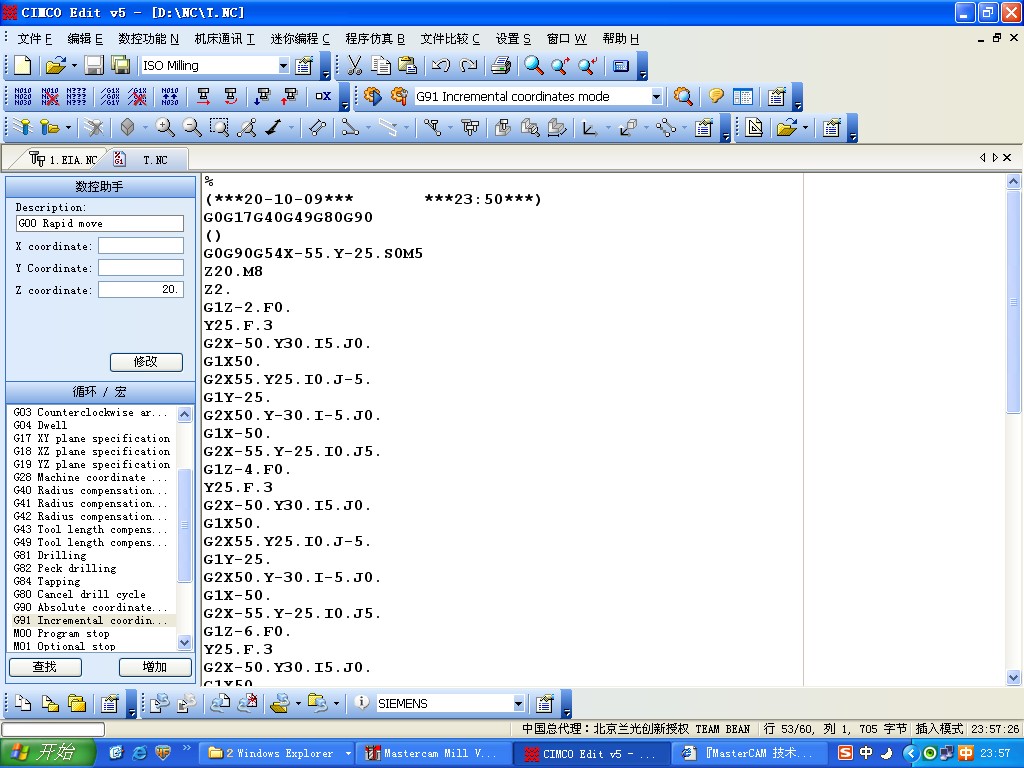The image size is (1024, 768).
Task: Open Find with magnifier icon
Action: (534, 65)
